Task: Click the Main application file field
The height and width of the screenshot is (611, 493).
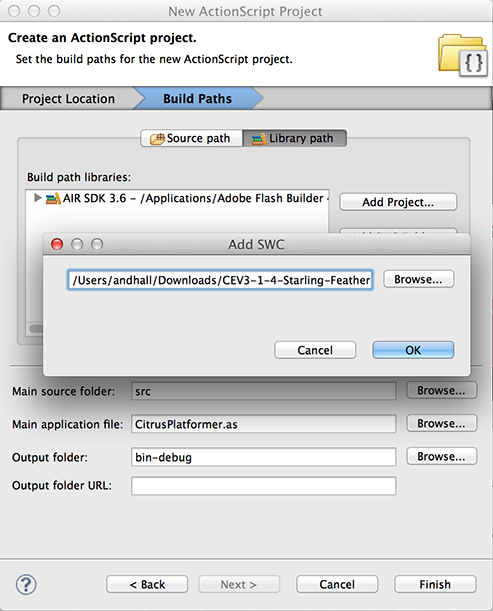Action: pos(263,424)
